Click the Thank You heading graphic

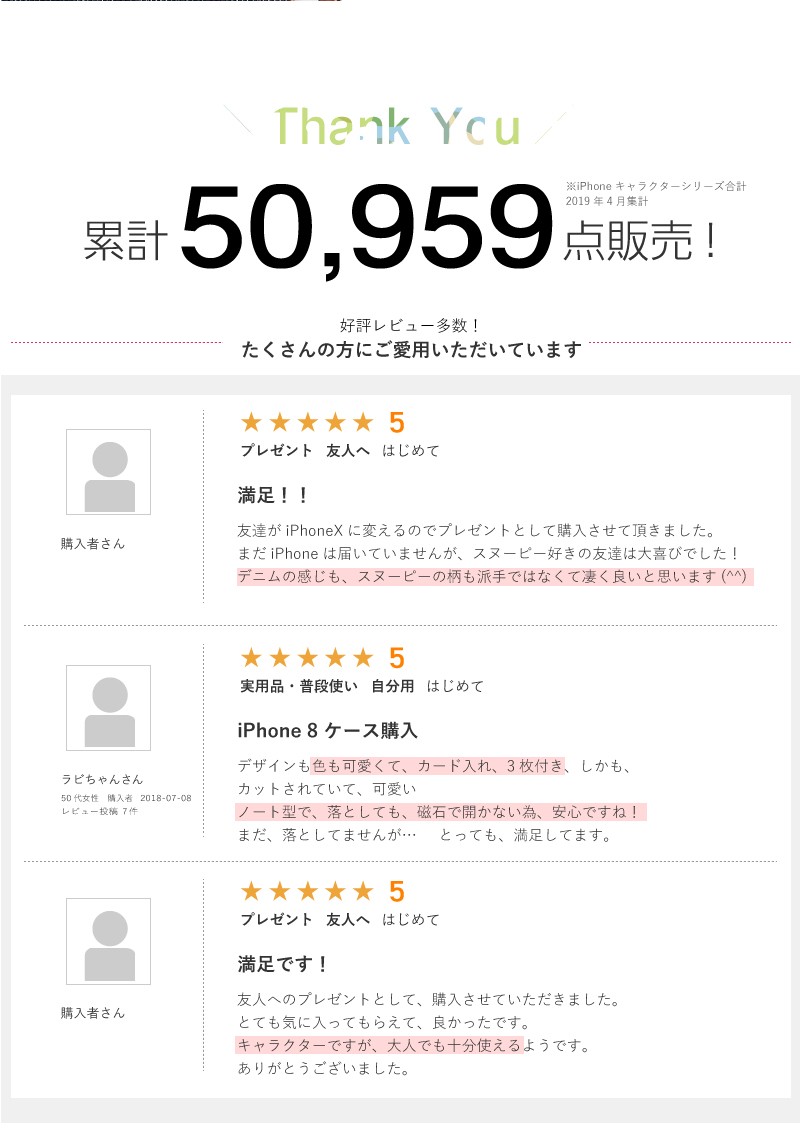coord(397,127)
